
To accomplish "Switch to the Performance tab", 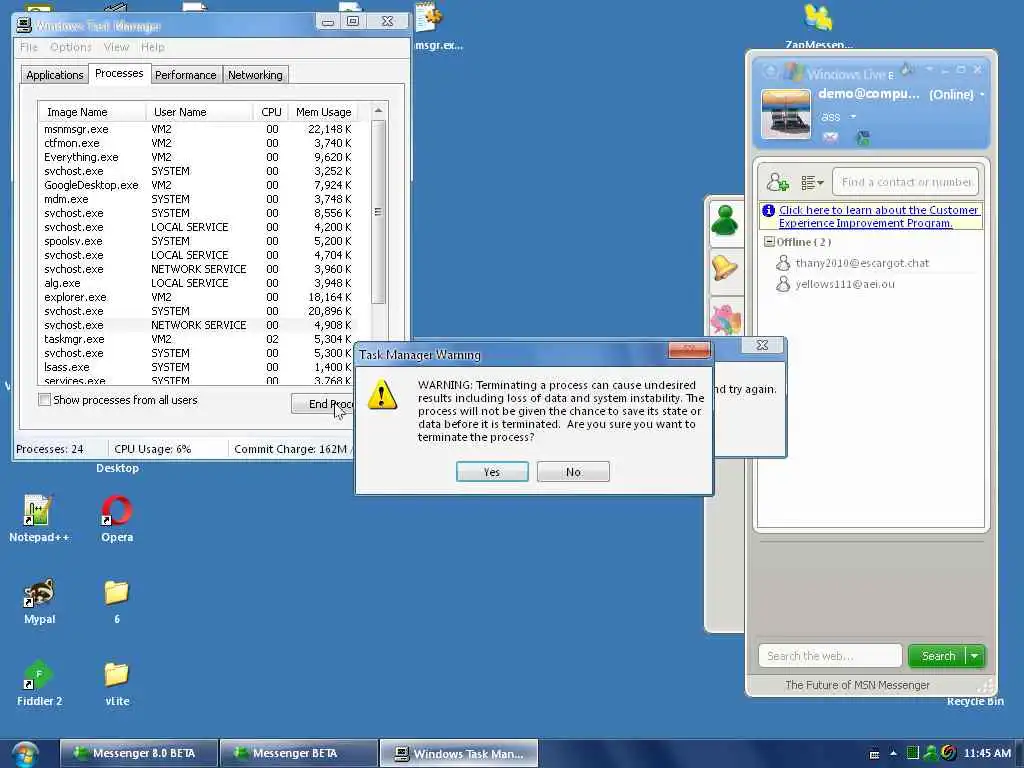I will click(185, 74).
